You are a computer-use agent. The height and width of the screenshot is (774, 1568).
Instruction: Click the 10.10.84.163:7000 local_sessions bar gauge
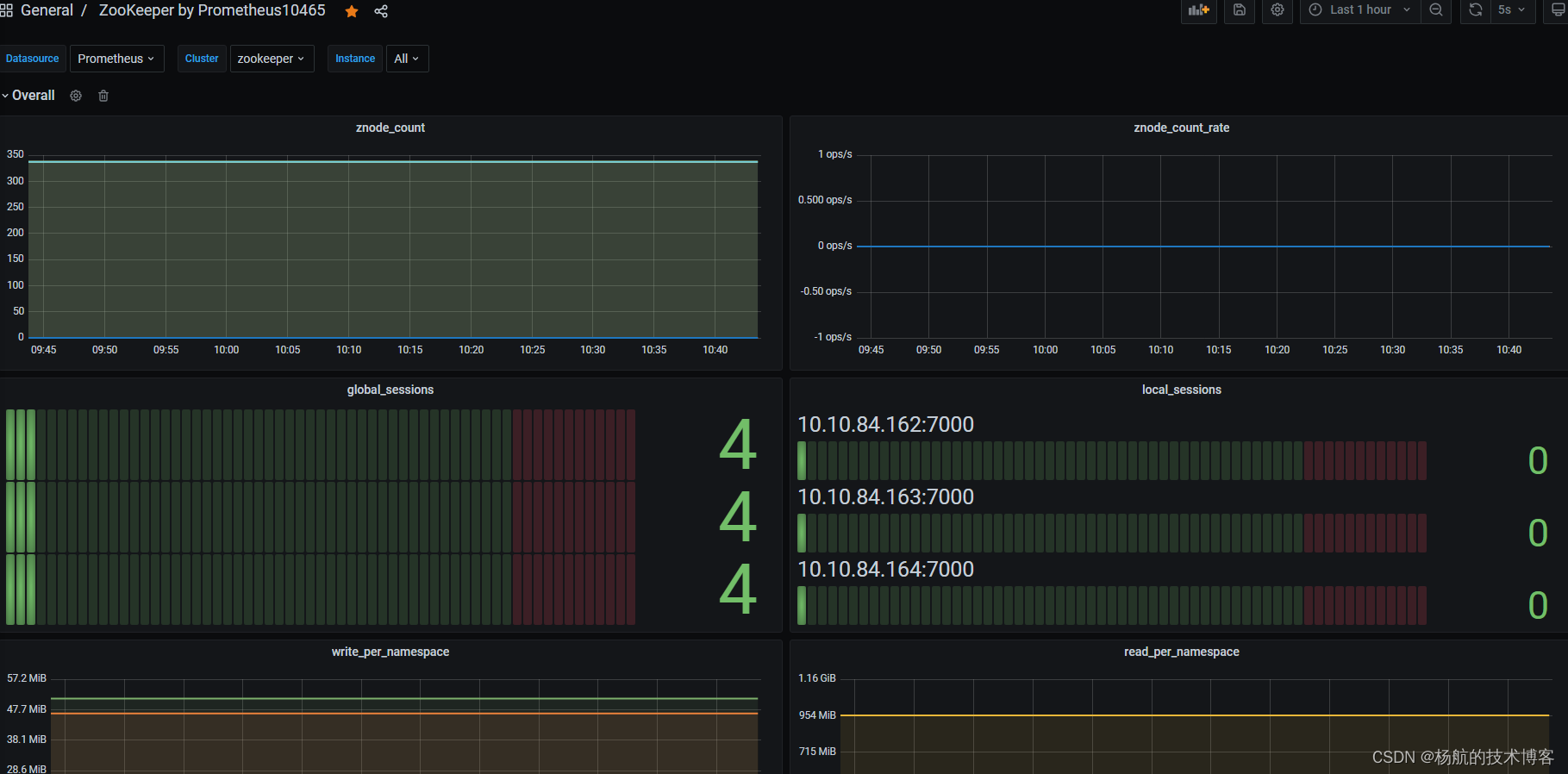coord(1112,533)
